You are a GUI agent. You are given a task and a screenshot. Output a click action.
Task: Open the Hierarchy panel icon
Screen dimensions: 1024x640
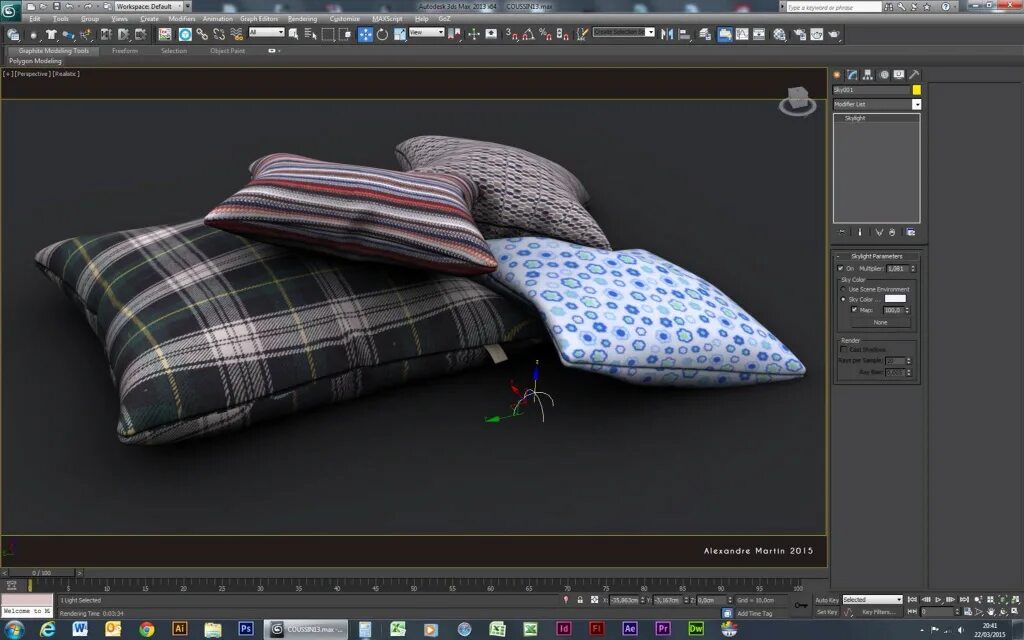tap(867, 74)
